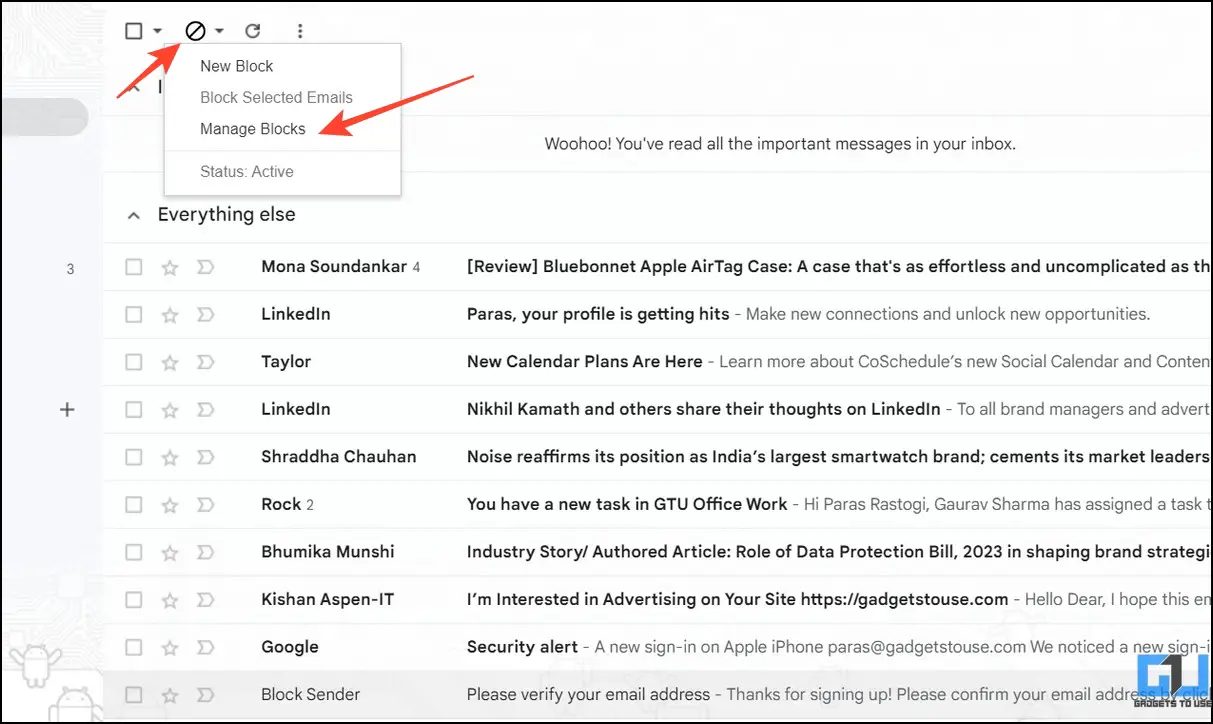Star the LinkedIn Nikhil Kamath email
The image size is (1213, 724).
tap(170, 409)
